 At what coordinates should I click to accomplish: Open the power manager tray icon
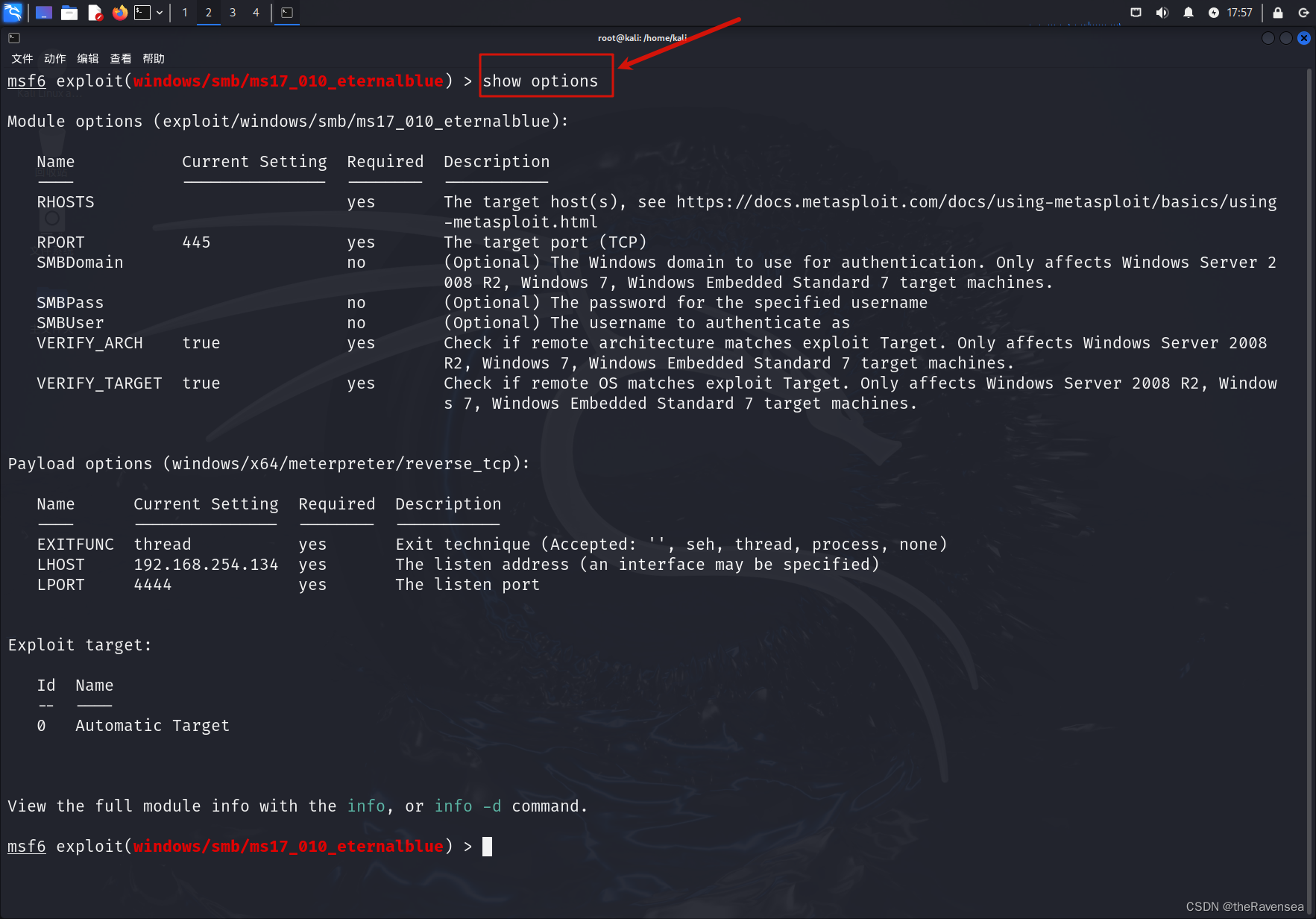tap(1214, 13)
